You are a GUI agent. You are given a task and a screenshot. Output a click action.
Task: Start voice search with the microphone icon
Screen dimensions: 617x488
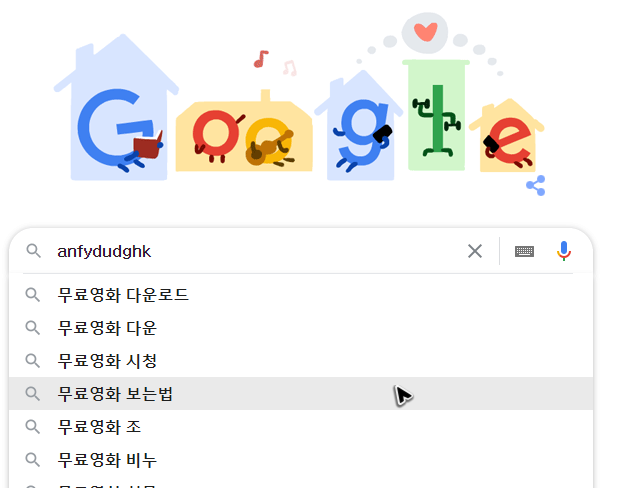coord(563,251)
